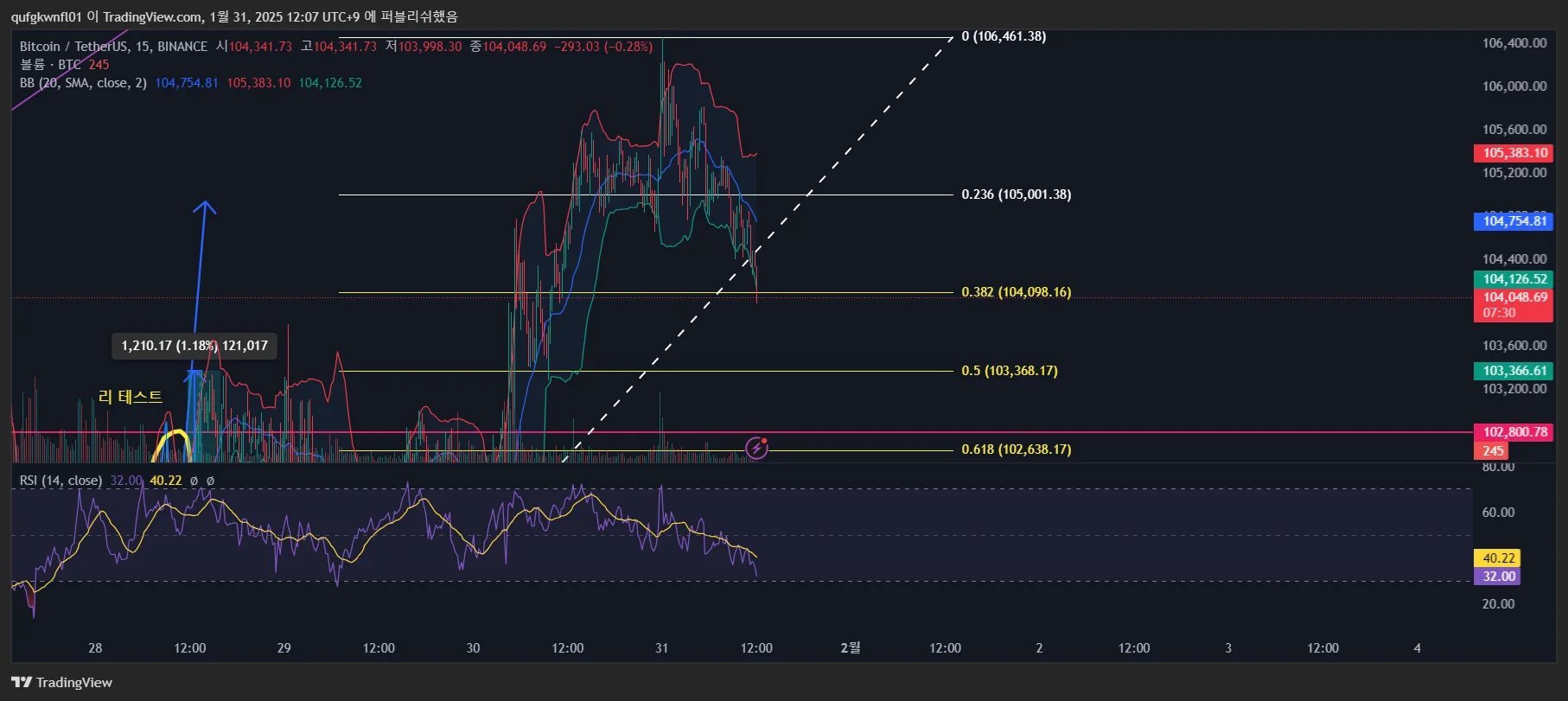
Task: Click the yellow 40.22 RSI axis label
Action: point(1497,558)
